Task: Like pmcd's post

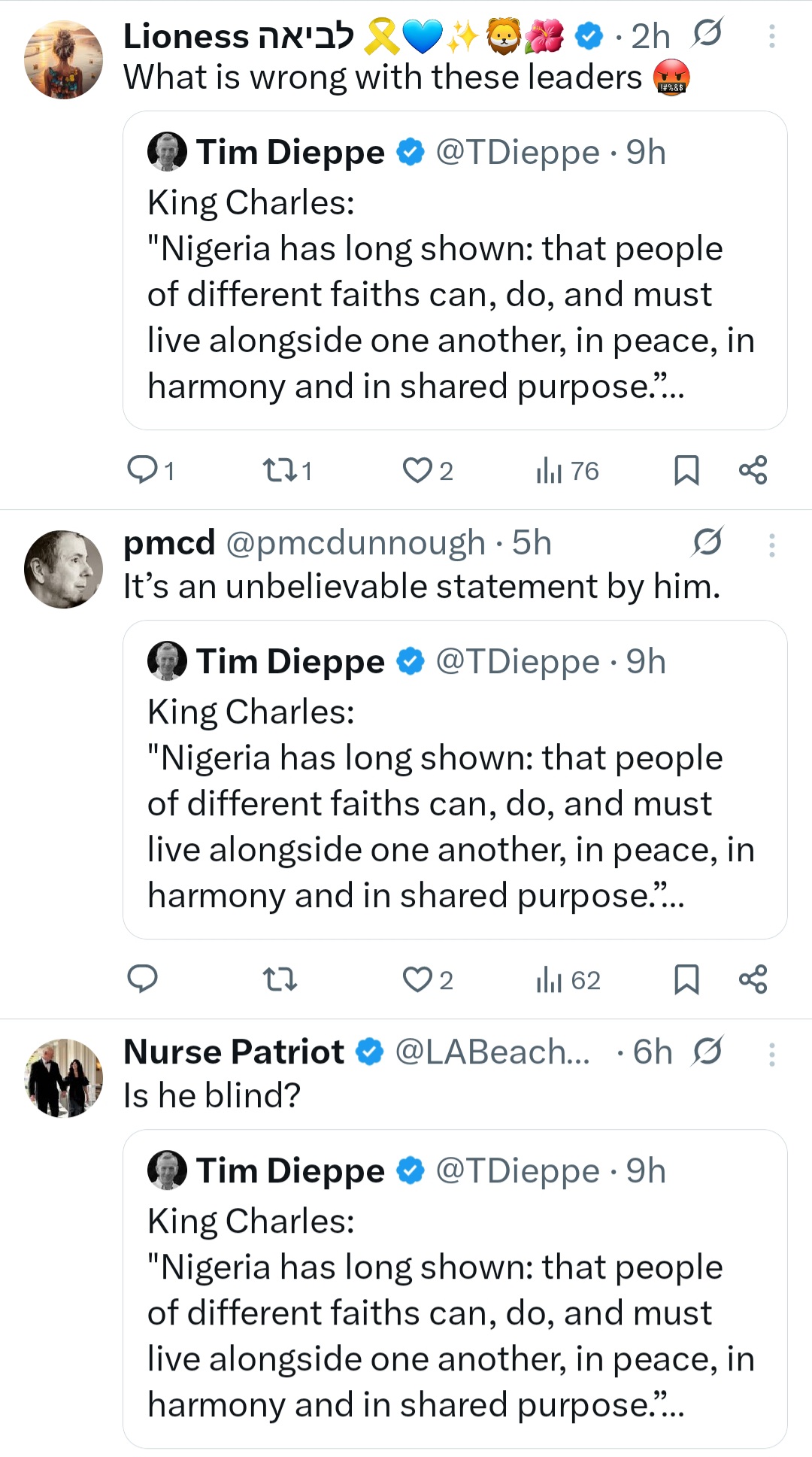Action: click(417, 979)
